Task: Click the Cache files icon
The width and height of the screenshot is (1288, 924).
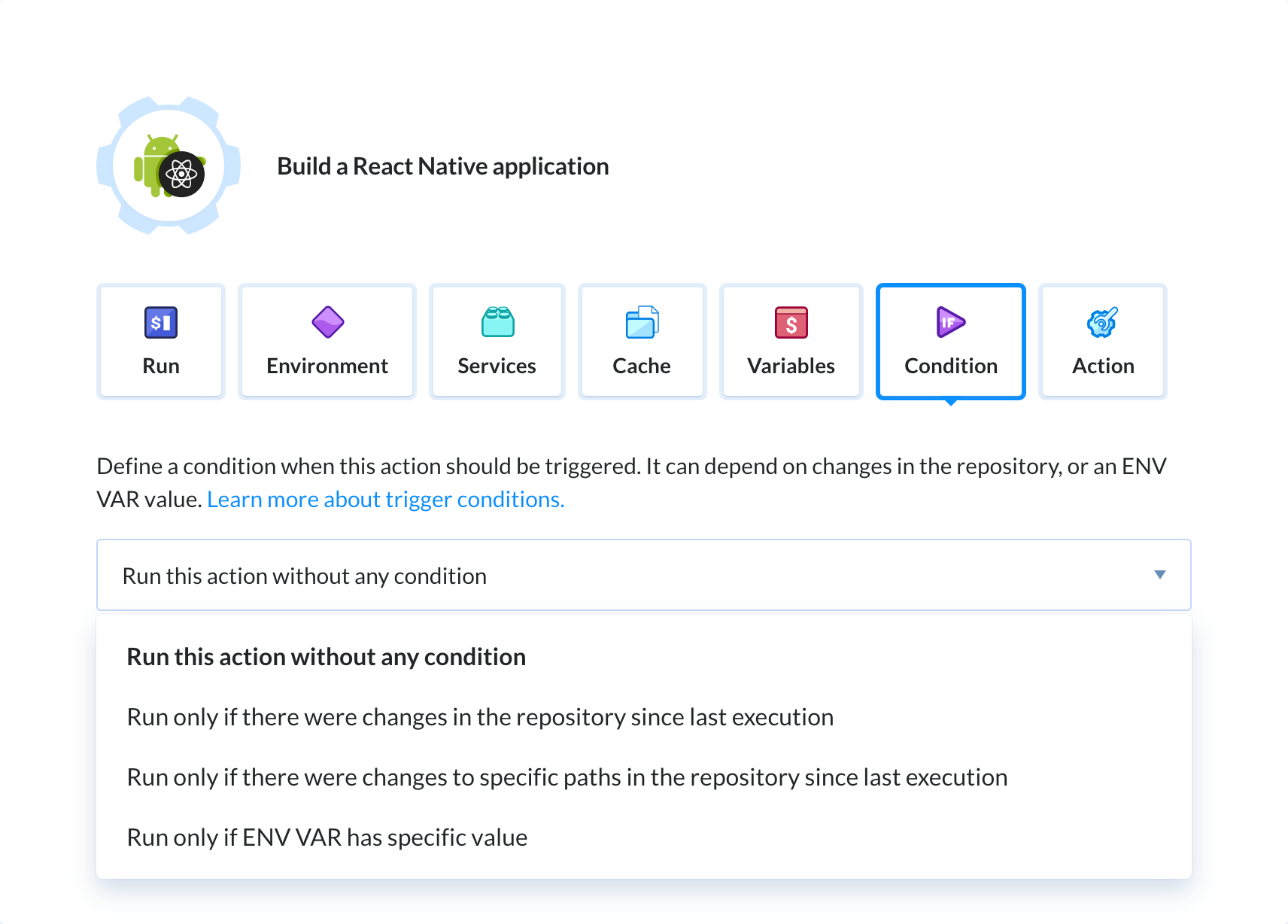Action: pos(642,321)
